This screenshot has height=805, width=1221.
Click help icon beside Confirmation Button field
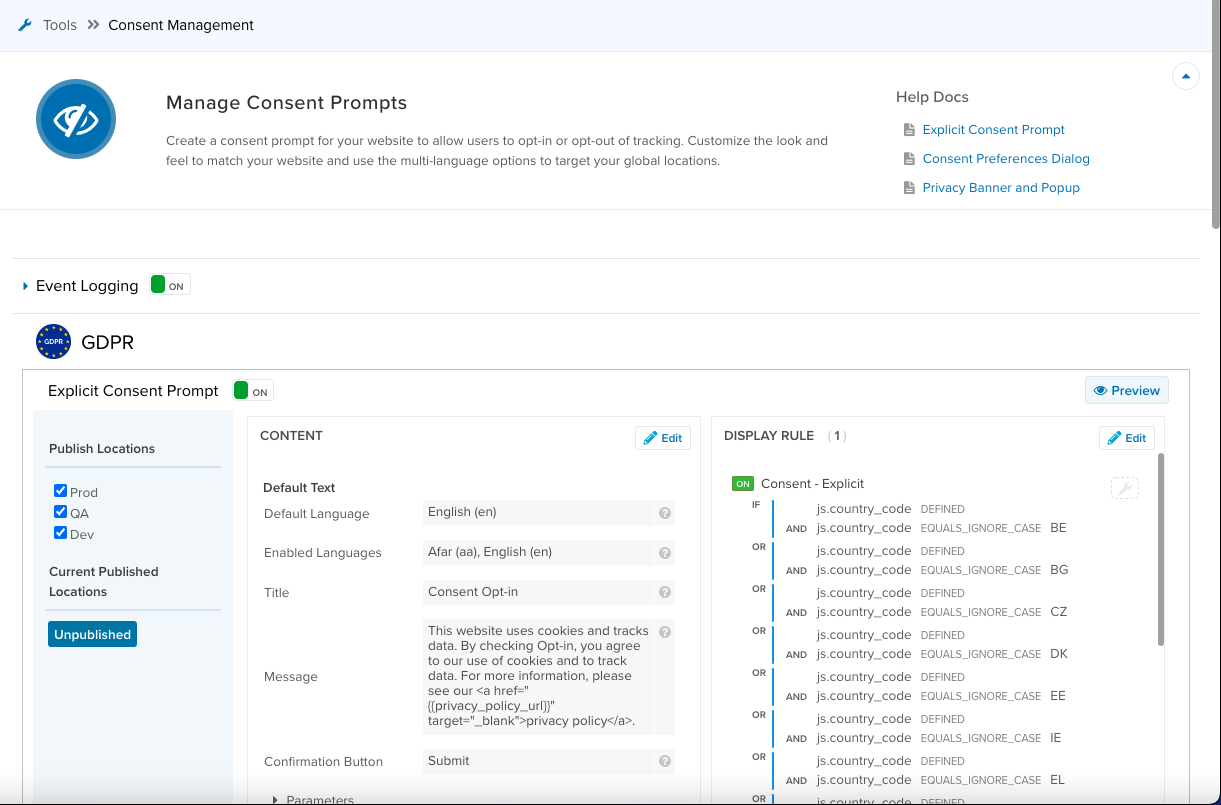pyautogui.click(x=664, y=762)
